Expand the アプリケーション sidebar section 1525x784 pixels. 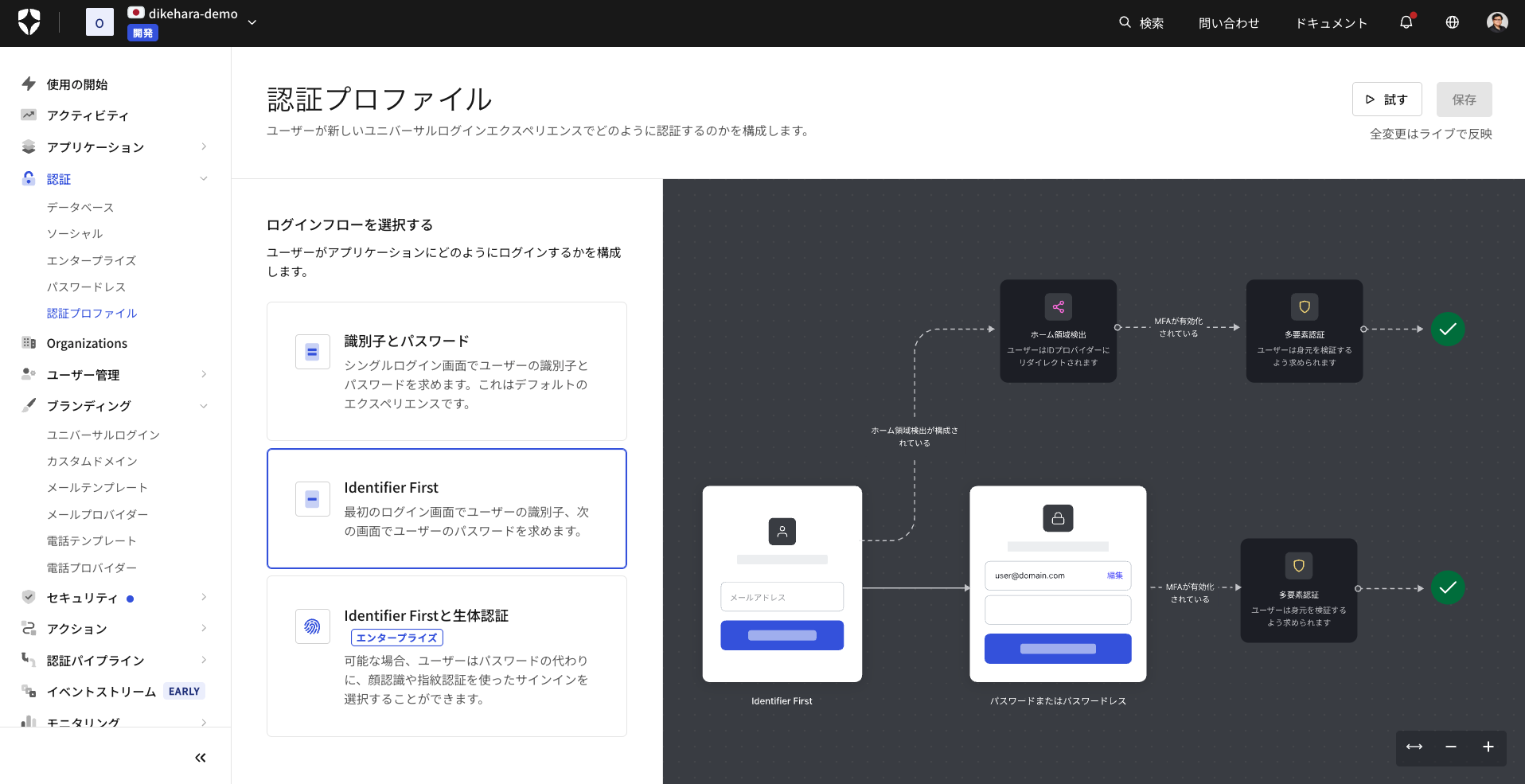pyautogui.click(x=204, y=146)
